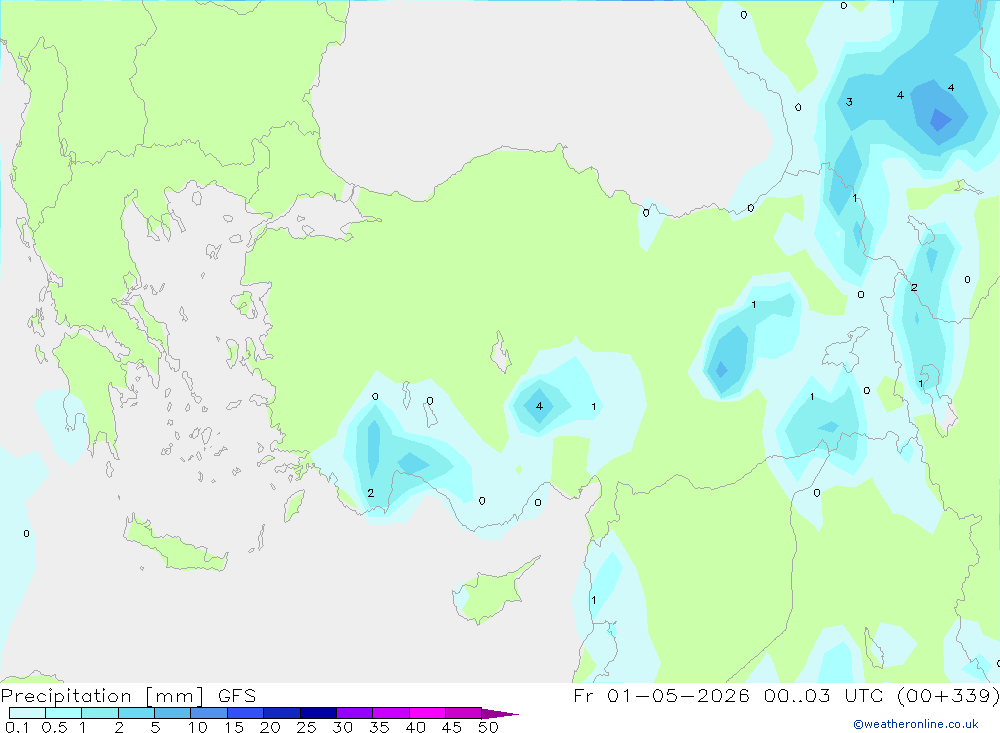Screen dimensions: 1000x733
Task: Pick the 15–20 mm legend color swatch
Action: 246,713
